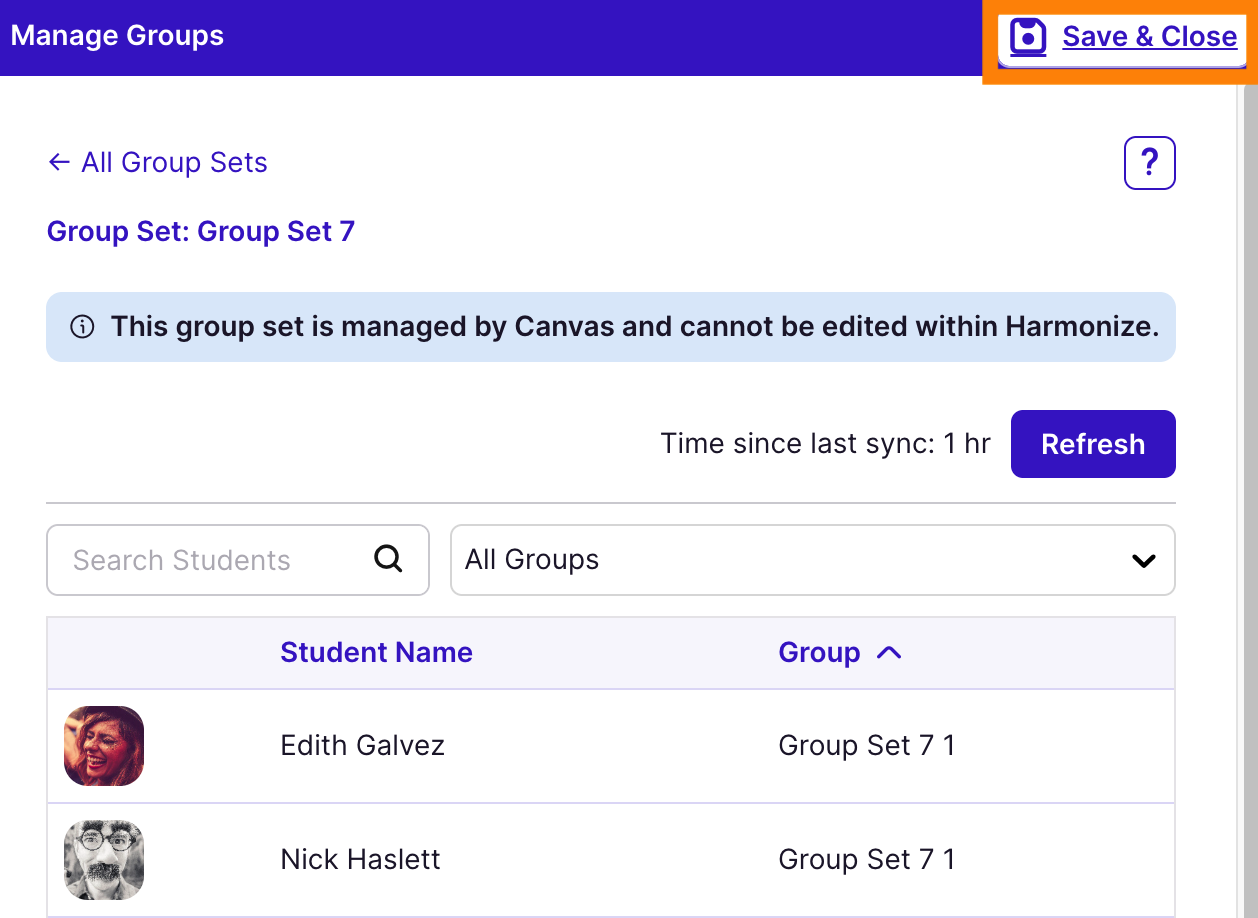Click the sort caret next to Group header
Image resolution: width=1258 pixels, height=918 pixels.
888,653
